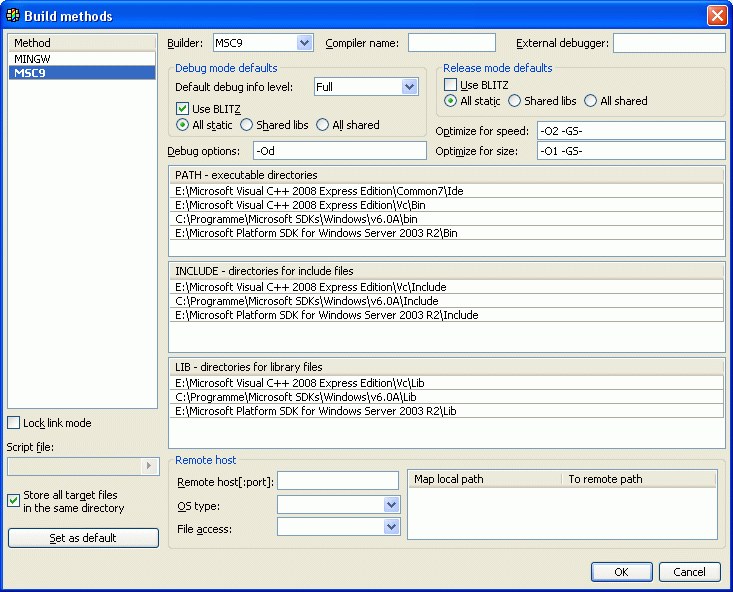Enable Lock link mode checkbox

14,423
